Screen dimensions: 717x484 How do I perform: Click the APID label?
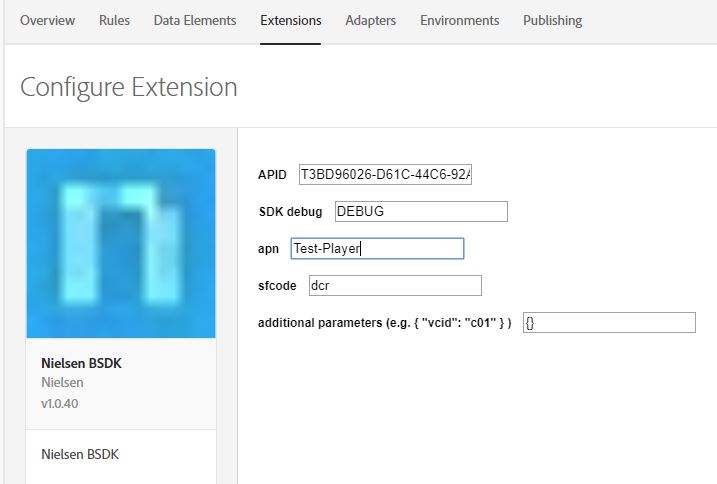pyautogui.click(x=272, y=175)
